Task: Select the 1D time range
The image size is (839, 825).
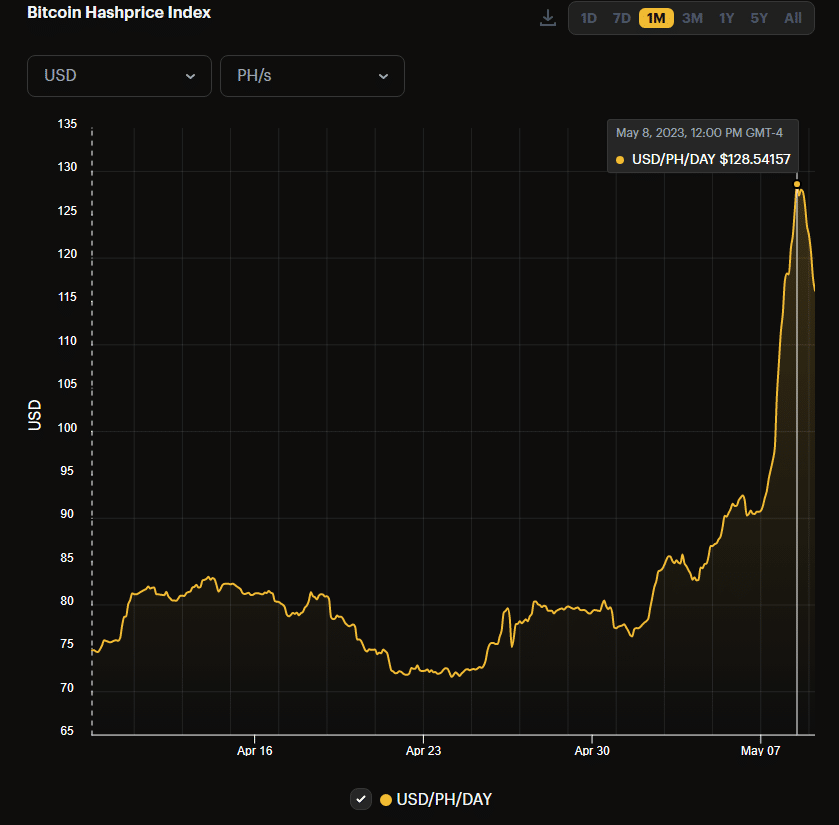Action: pos(589,18)
